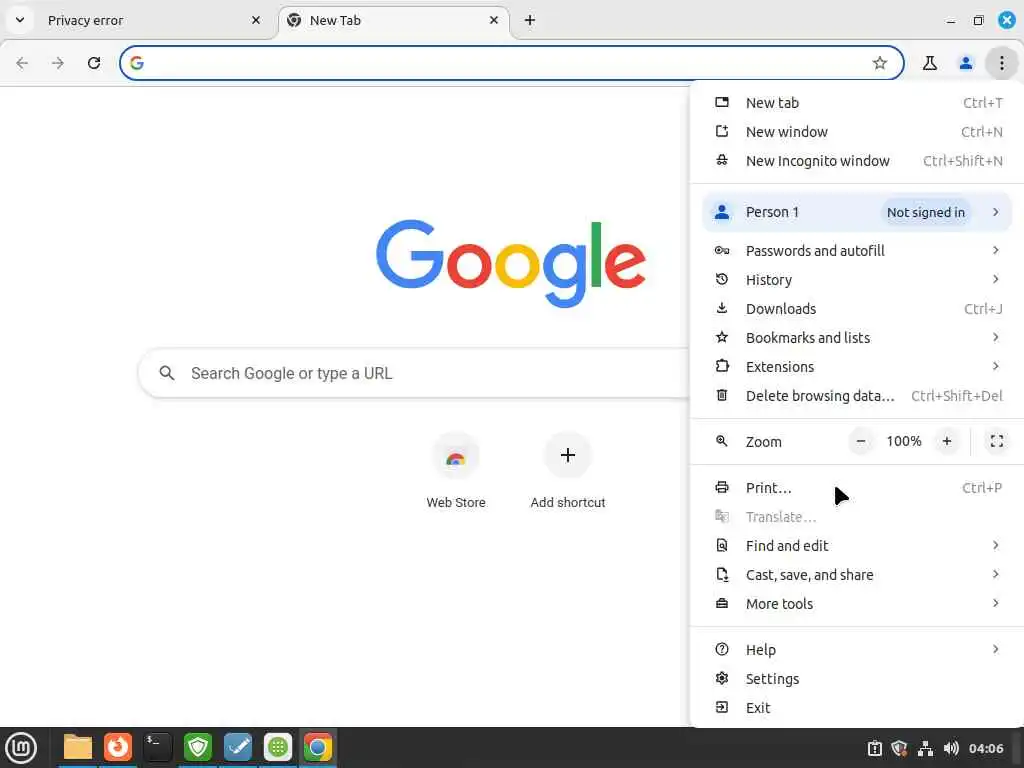Expand the Help submenu
The width and height of the screenshot is (1024, 768).
(857, 650)
